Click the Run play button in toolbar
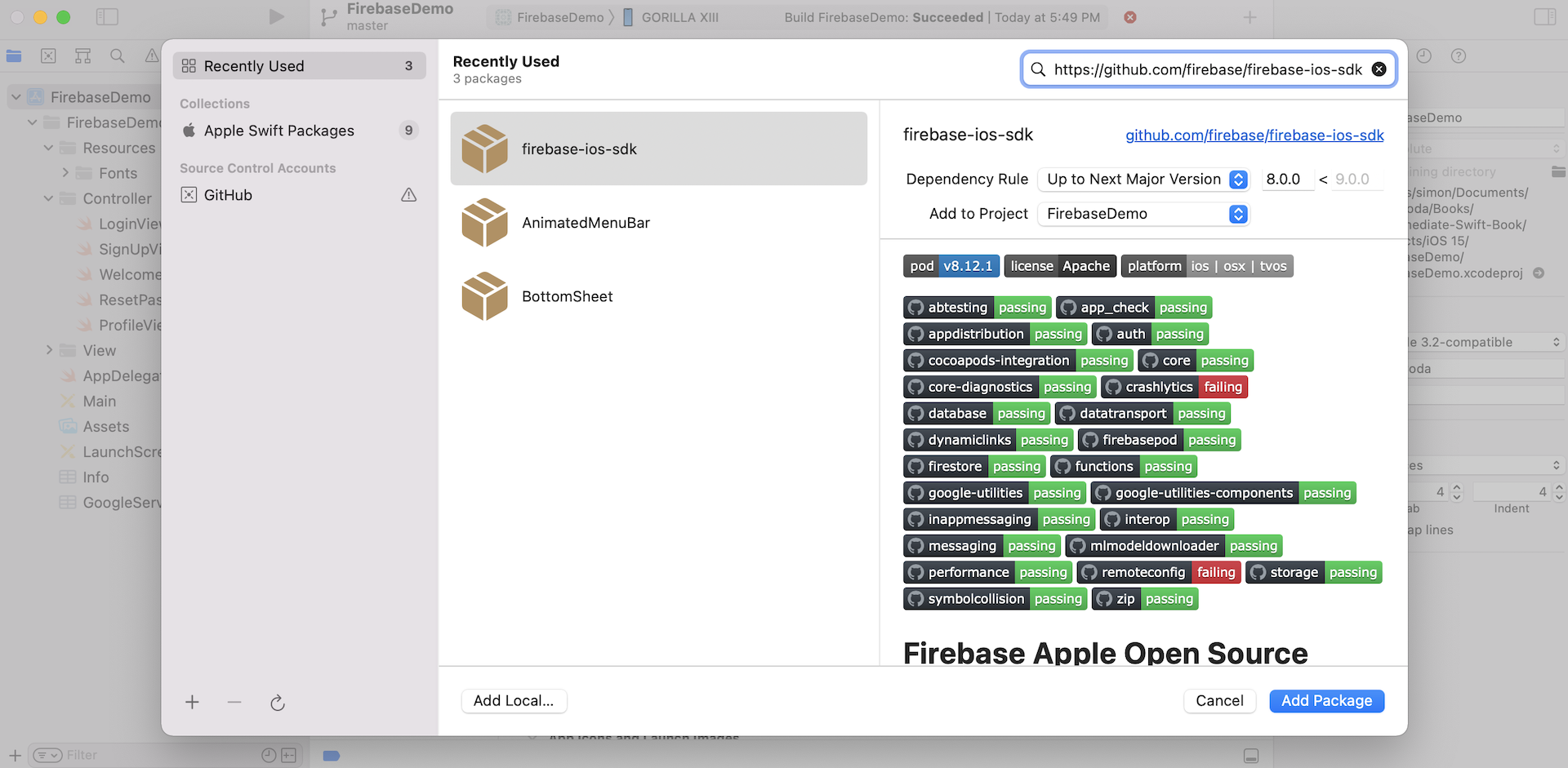 [x=277, y=17]
